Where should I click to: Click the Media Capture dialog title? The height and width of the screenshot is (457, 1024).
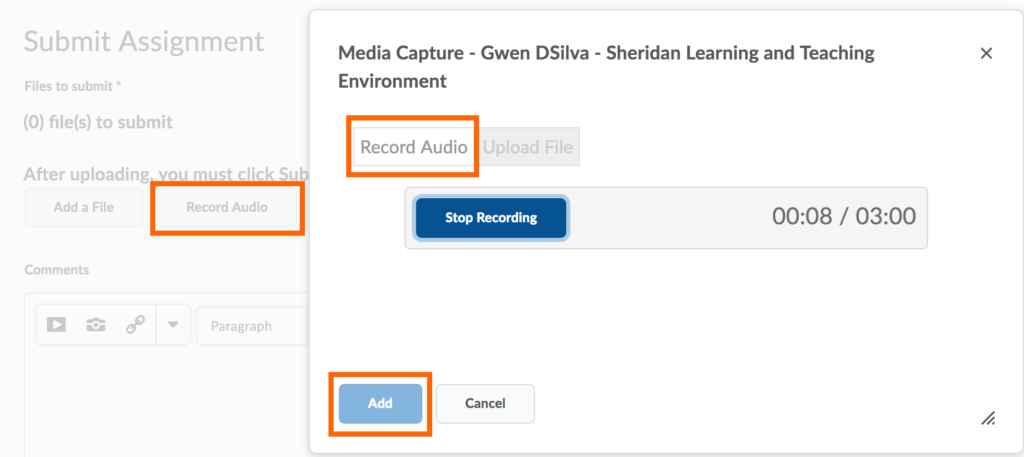606,66
